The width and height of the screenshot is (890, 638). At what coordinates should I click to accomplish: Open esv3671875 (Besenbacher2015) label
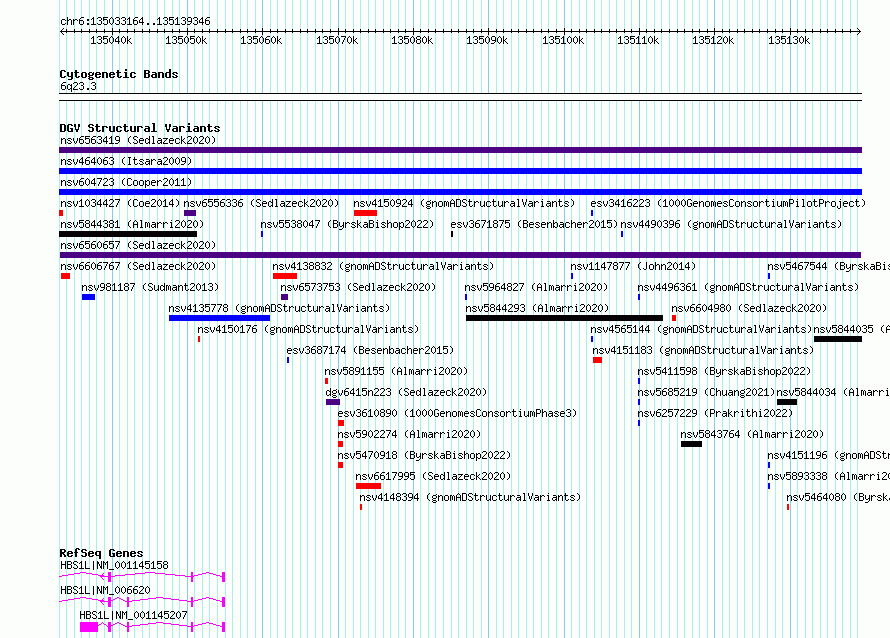pyautogui.click(x=534, y=224)
